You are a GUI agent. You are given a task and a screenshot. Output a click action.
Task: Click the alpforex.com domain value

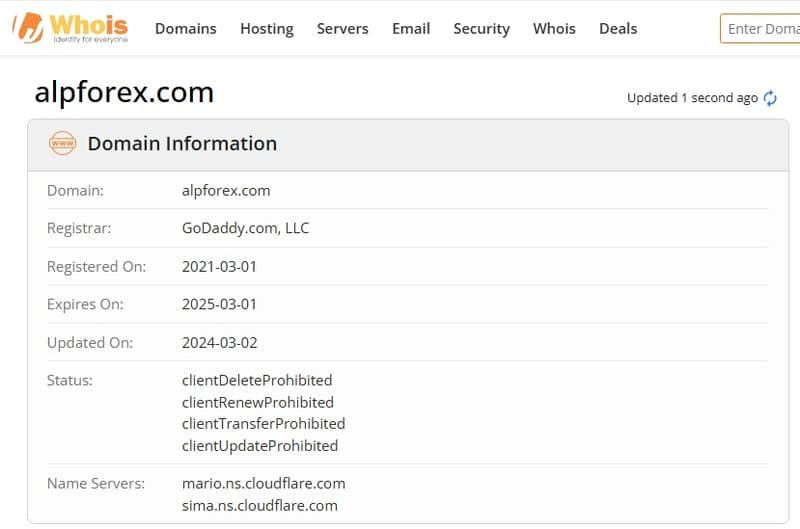(x=226, y=190)
